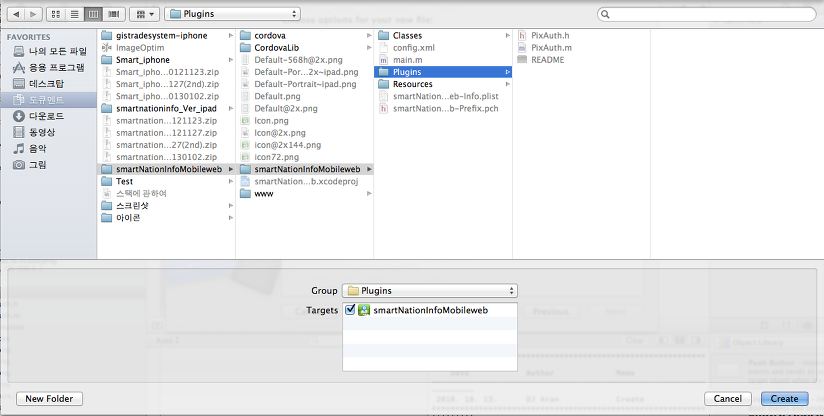Select Smart_ipho…0121123.zip file
The image size is (824, 416).
click(x=167, y=72)
